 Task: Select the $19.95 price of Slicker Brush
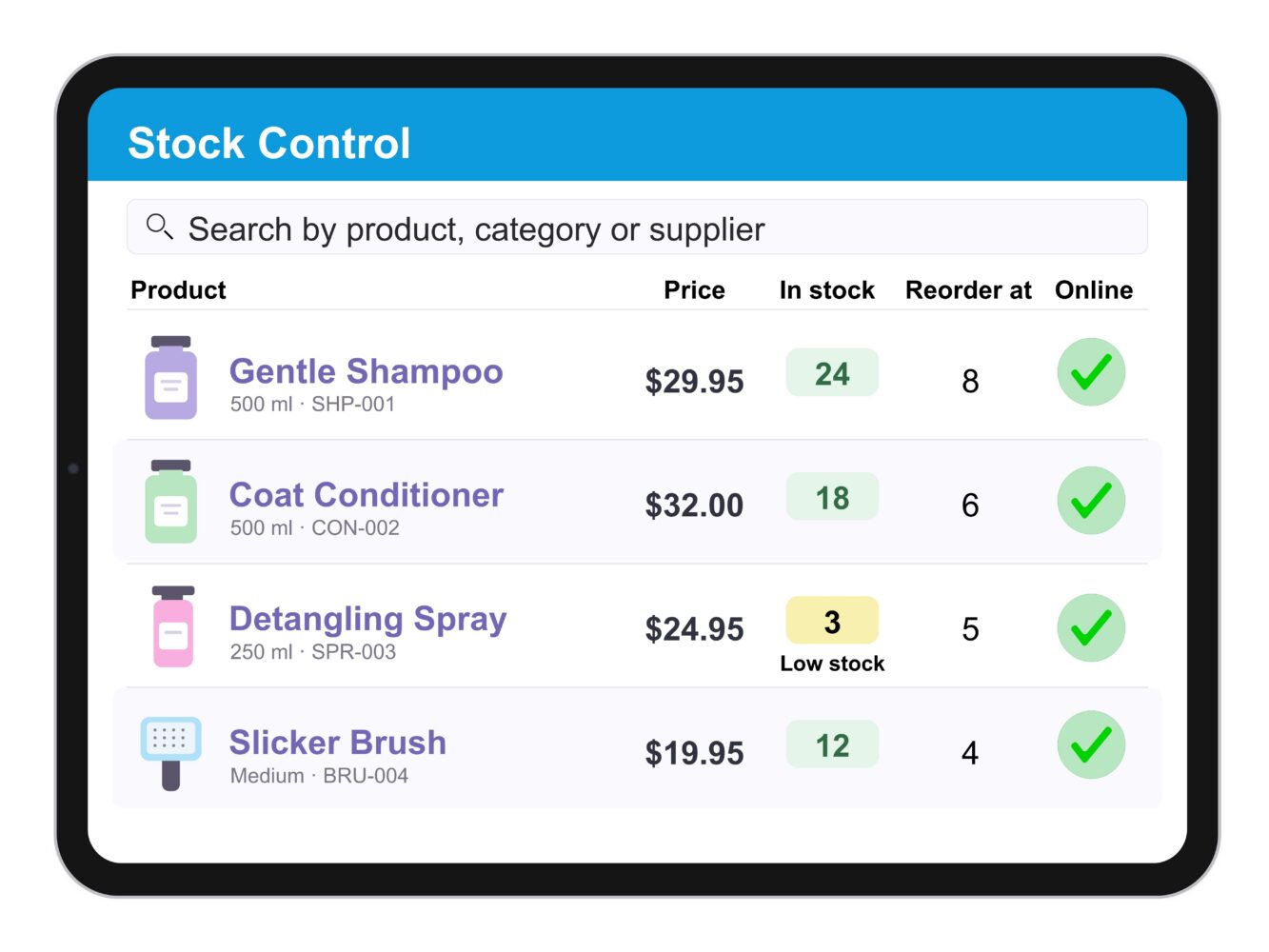(x=694, y=753)
